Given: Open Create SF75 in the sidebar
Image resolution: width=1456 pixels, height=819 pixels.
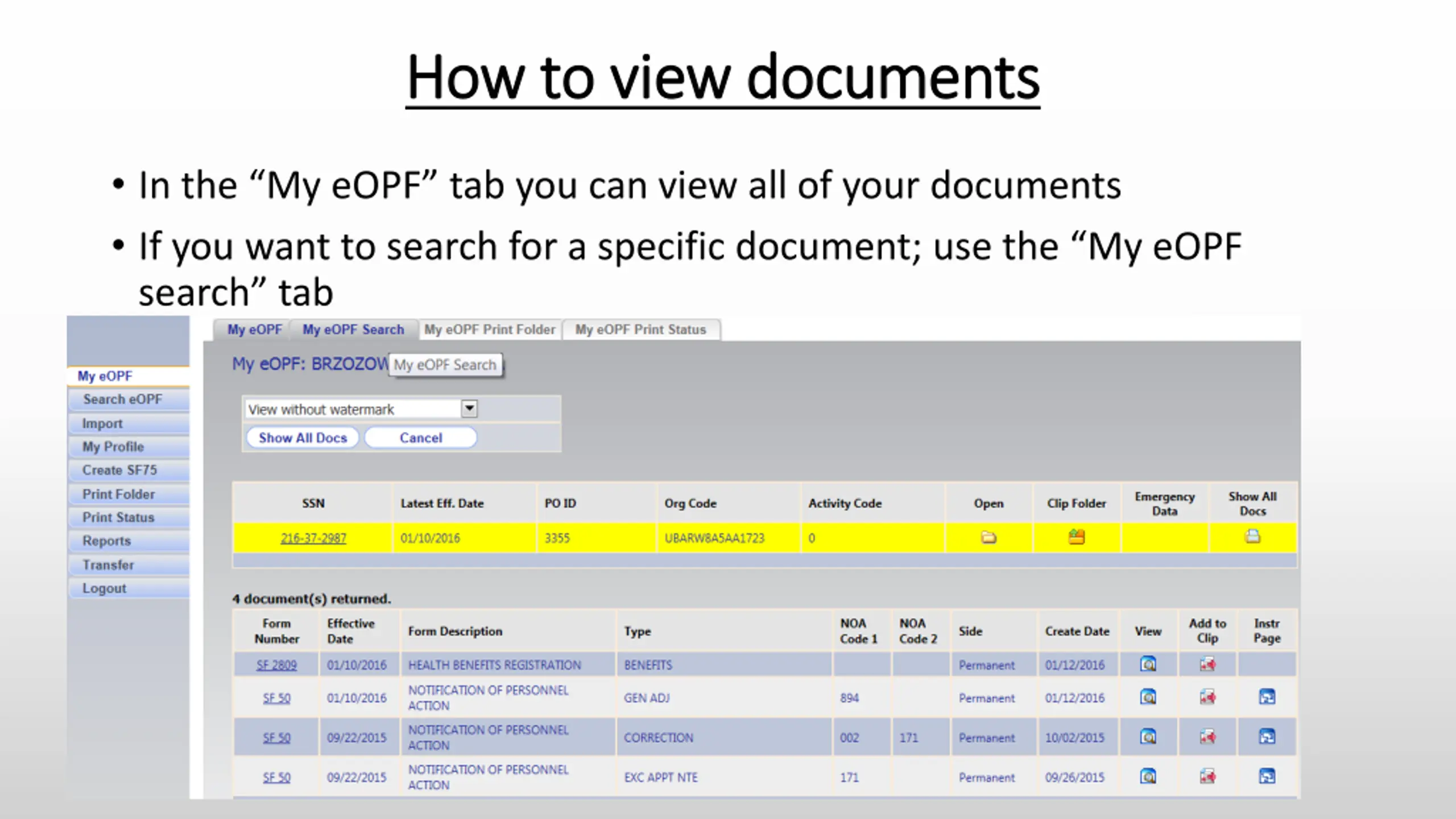Looking at the screenshot, I should tap(128, 470).
